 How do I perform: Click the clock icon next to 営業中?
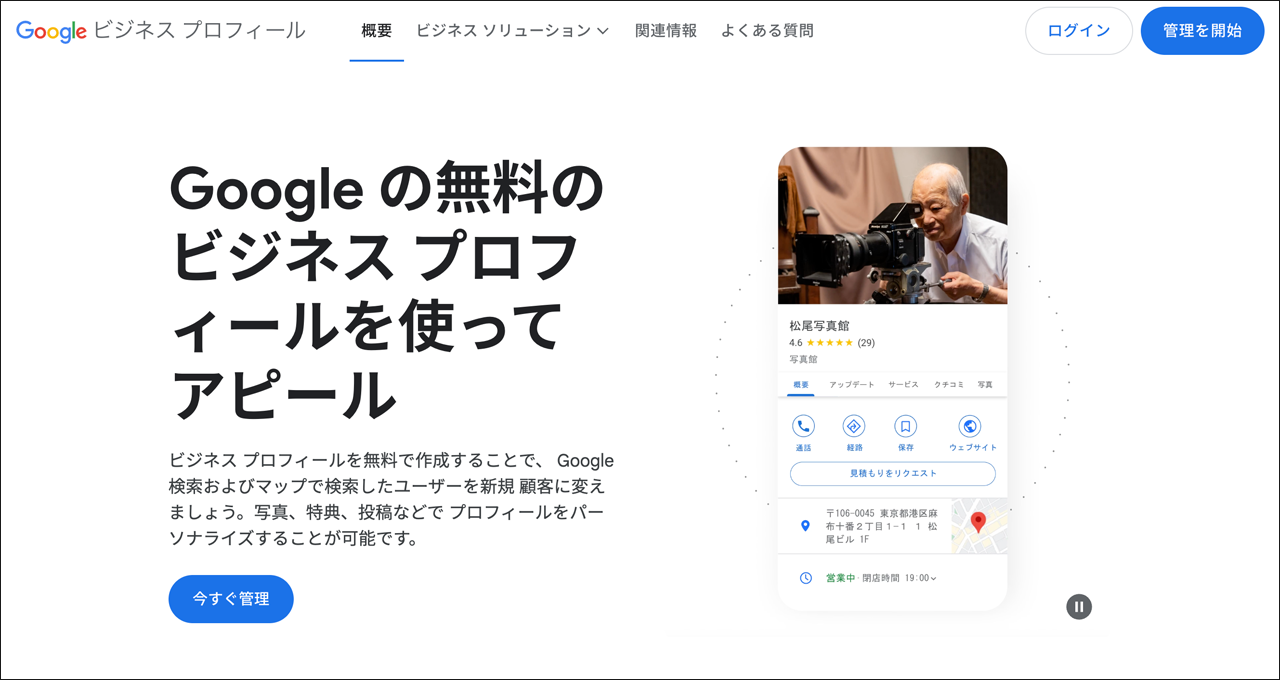tap(806, 578)
